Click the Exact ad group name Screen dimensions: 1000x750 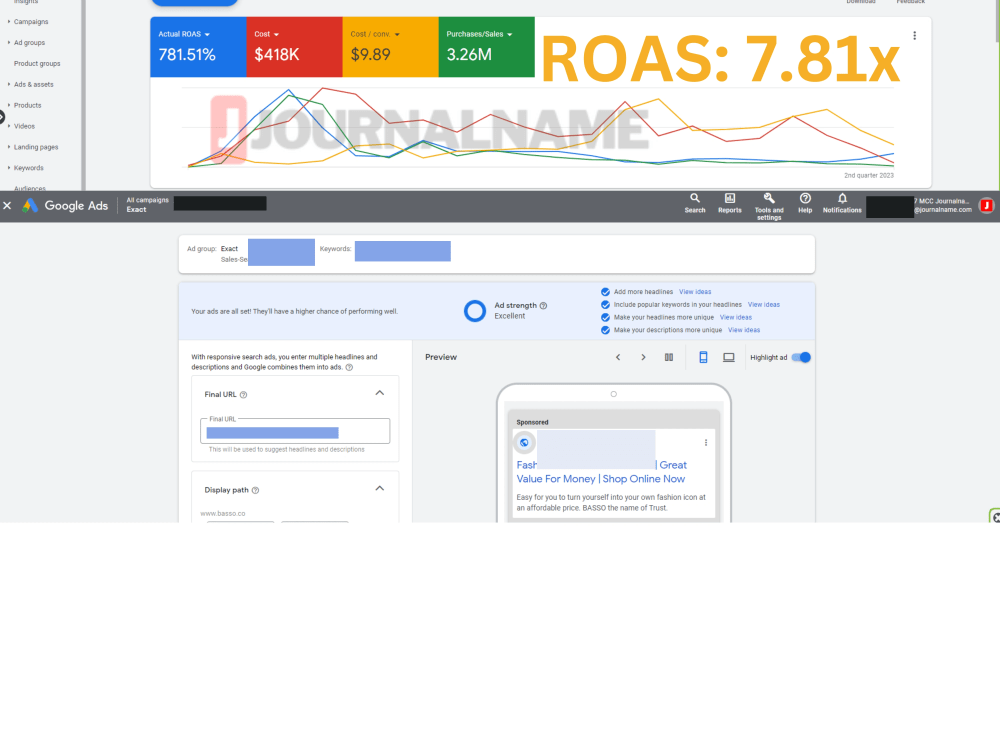229,249
